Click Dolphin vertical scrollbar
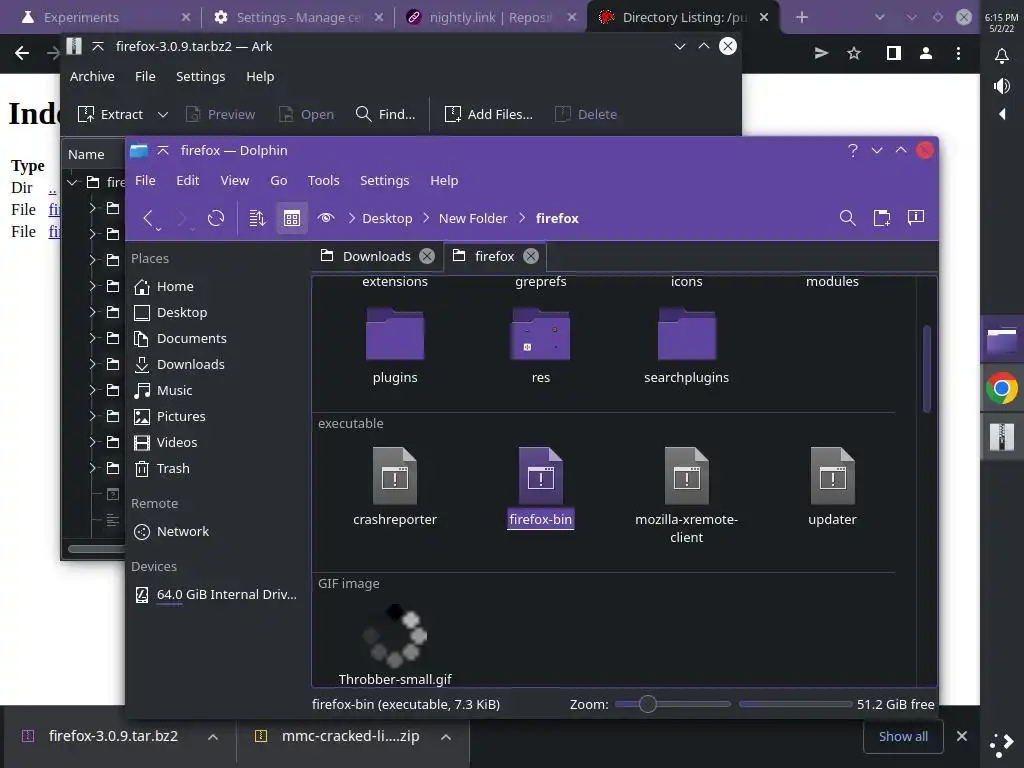Viewport: 1024px width, 768px height. click(x=927, y=369)
